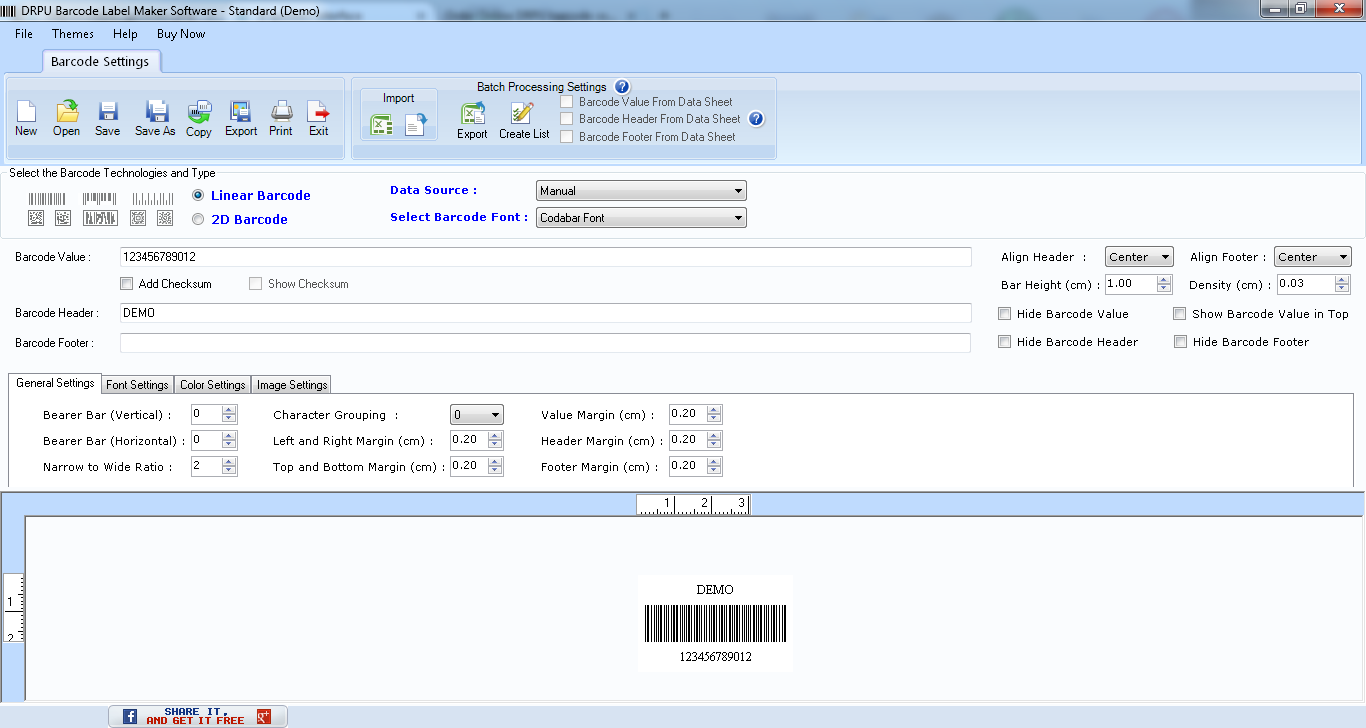
Task: Click the Barcode Header input field
Action: point(545,313)
